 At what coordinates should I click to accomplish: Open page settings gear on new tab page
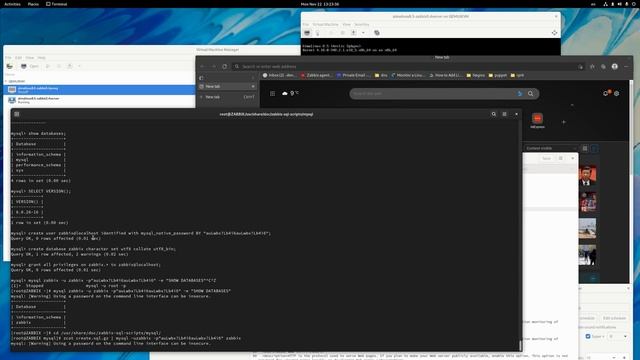point(616,93)
